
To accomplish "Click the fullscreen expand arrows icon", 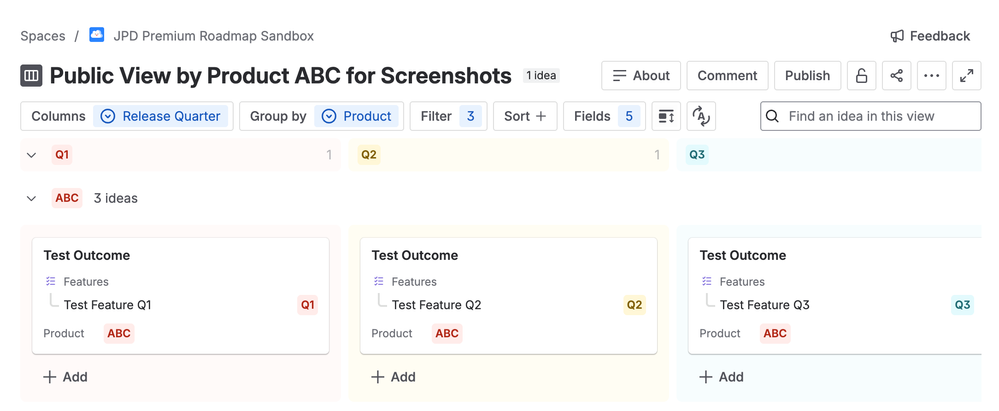I will pos(966,76).
